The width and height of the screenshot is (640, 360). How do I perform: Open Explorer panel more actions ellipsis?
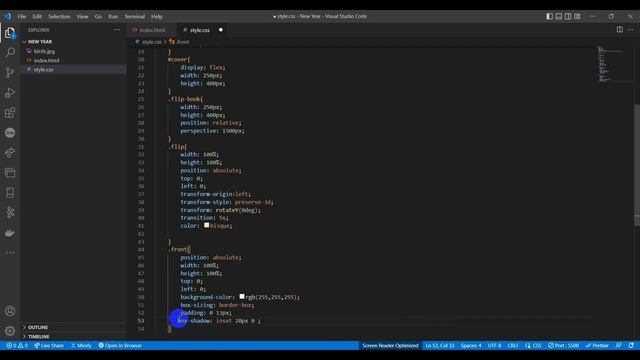click(x=117, y=30)
